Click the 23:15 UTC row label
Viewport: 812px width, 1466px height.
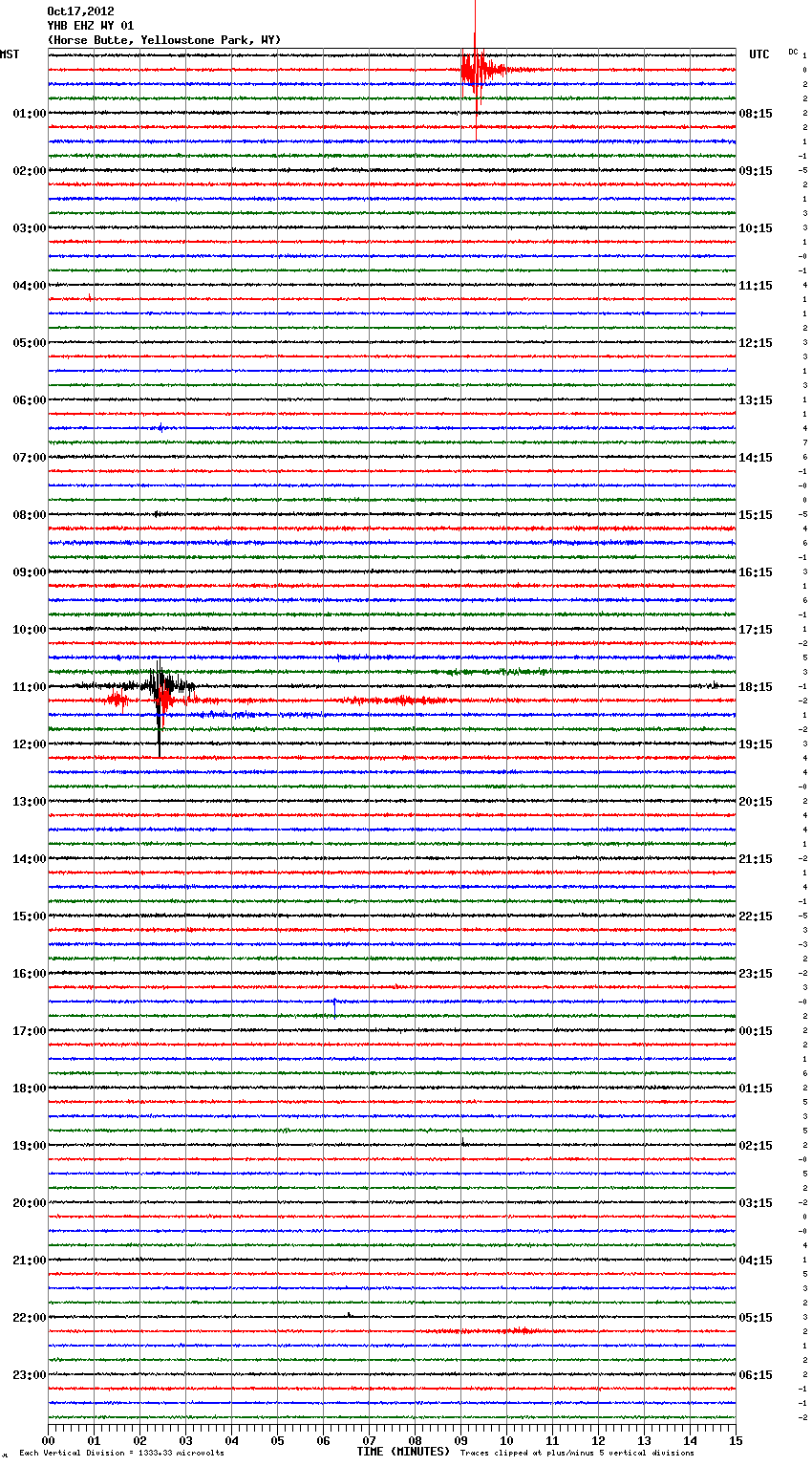(756, 974)
